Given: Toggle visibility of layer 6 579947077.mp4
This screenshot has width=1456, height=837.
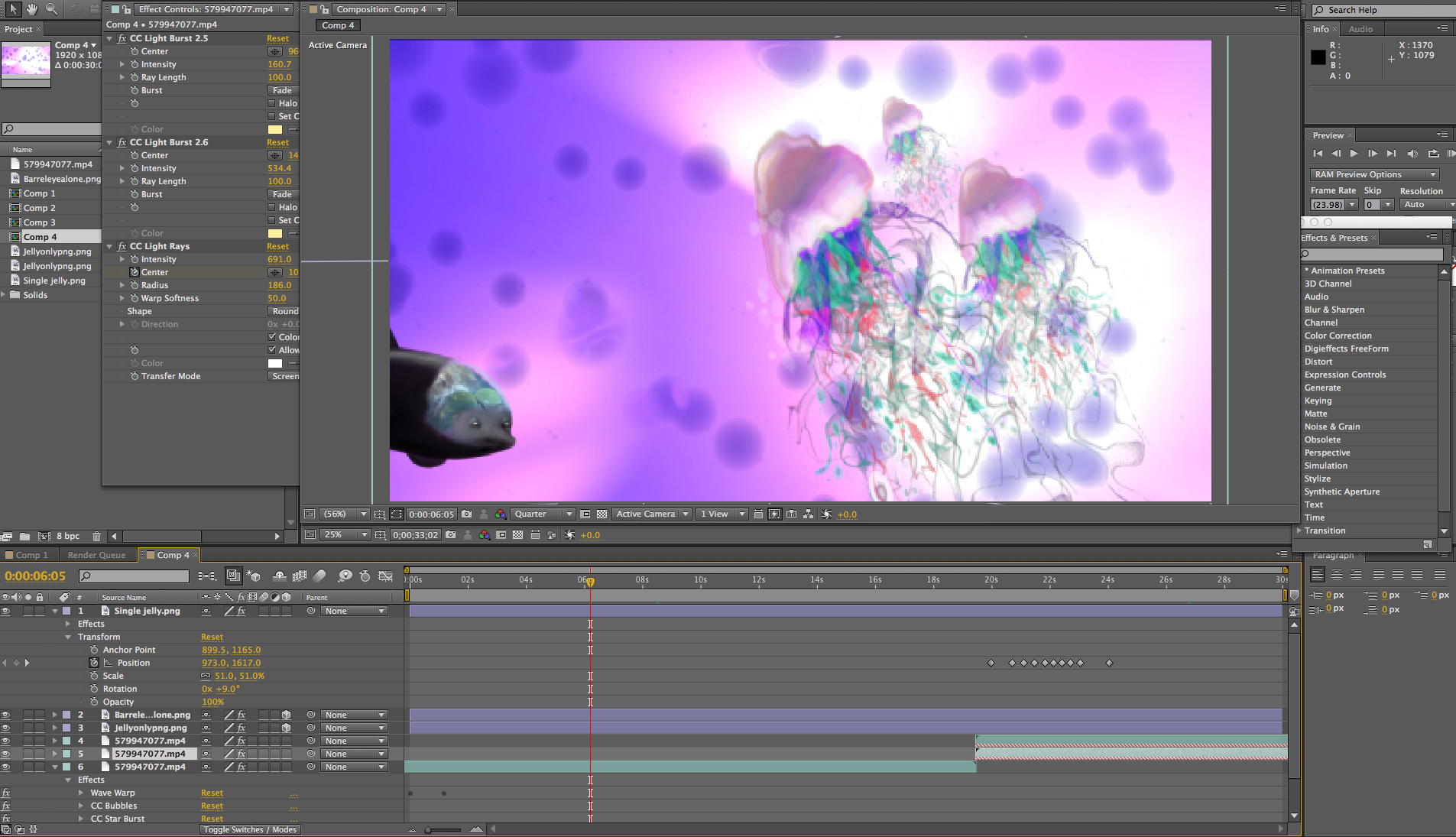Looking at the screenshot, I should (x=5, y=767).
